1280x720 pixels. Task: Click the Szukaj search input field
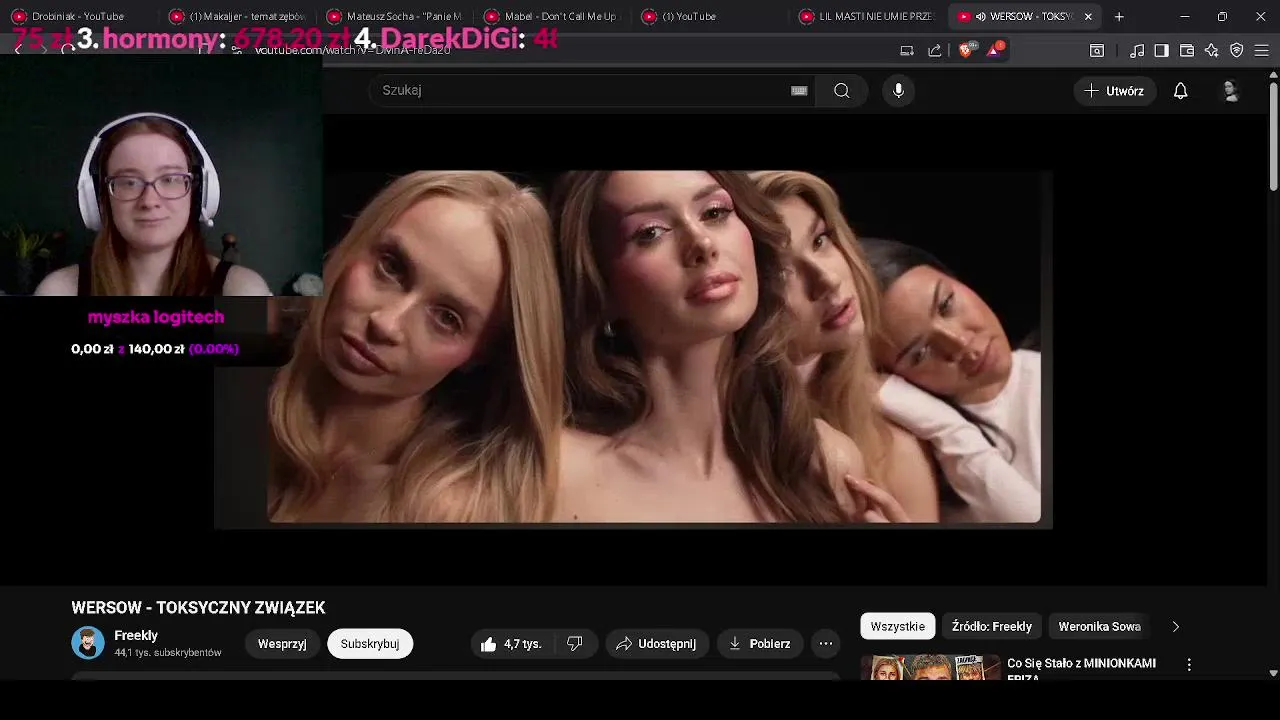point(593,90)
